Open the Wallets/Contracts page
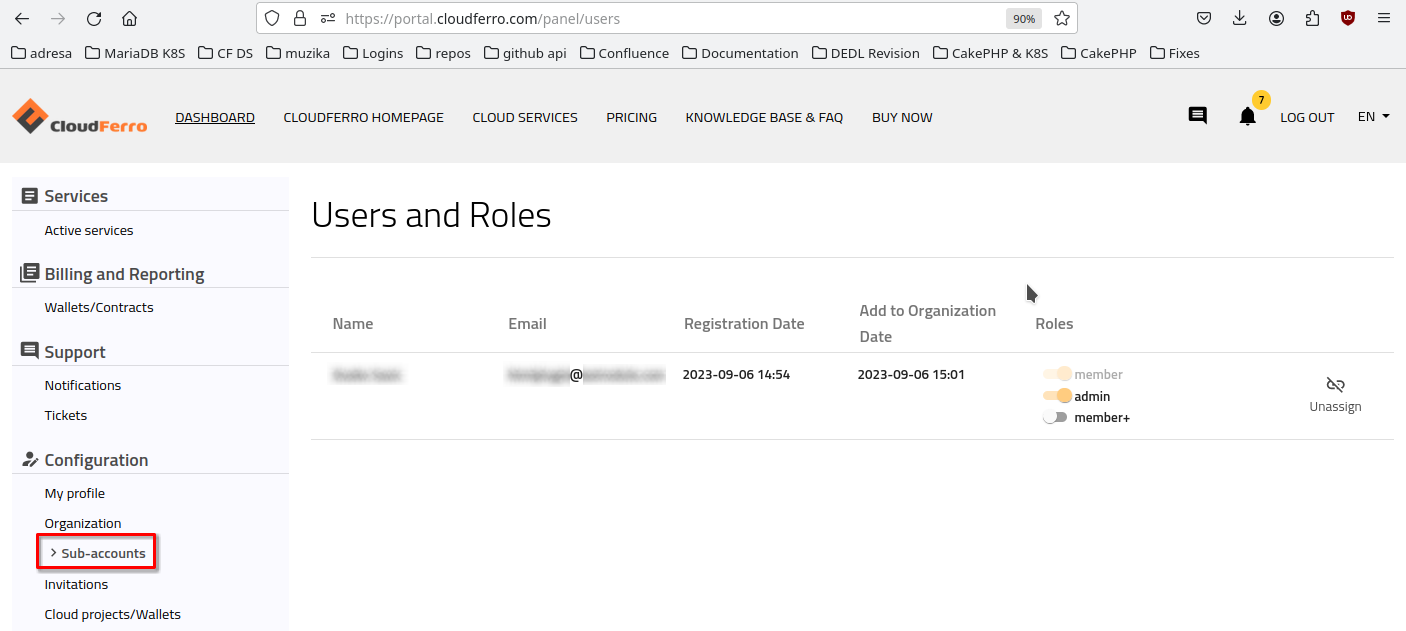This screenshot has width=1406, height=631. click(x=99, y=307)
